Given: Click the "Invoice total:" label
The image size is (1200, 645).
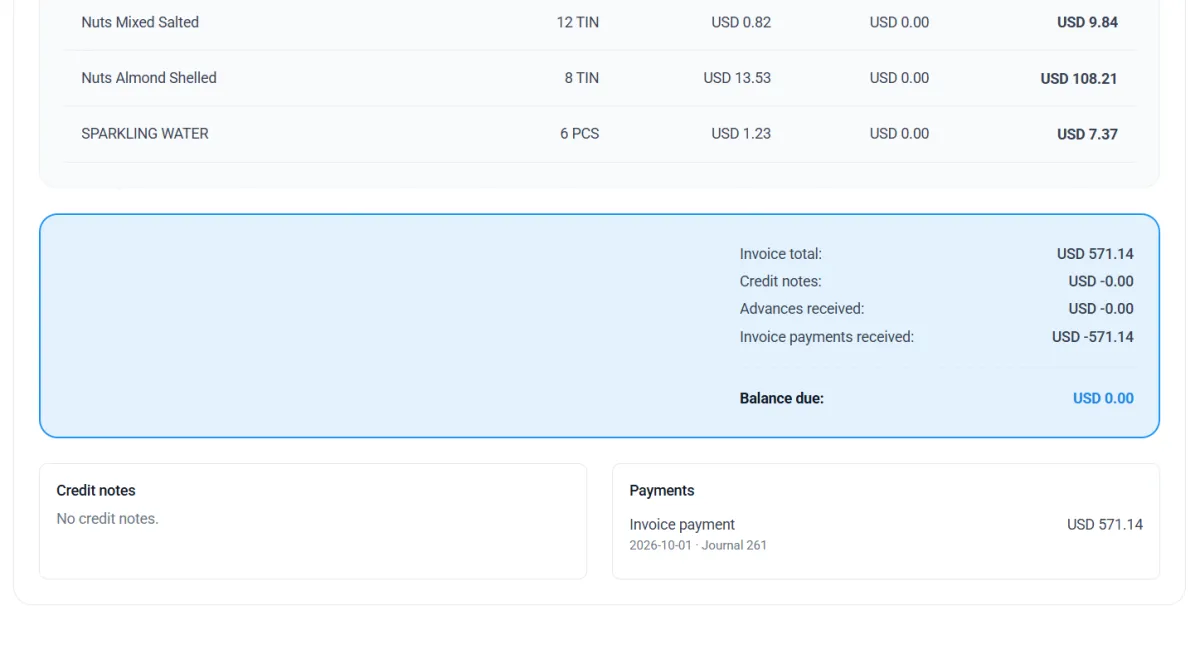Looking at the screenshot, I should pos(781,254).
